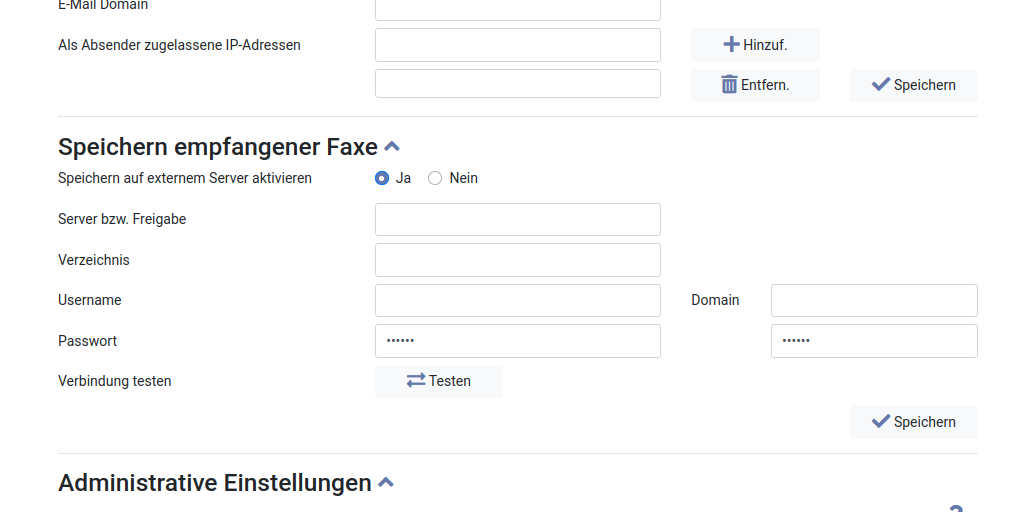Click the first zugelassene IP-Adressen input field

tap(517, 45)
